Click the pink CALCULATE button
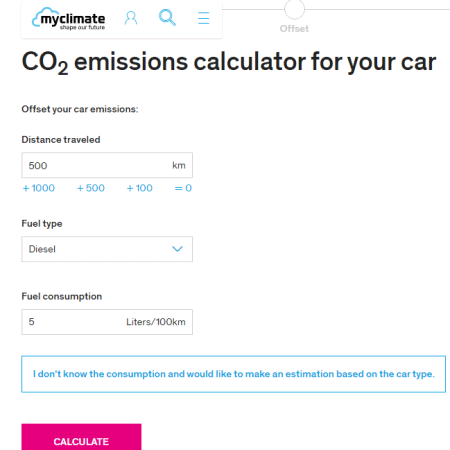Screen dimensions: 450x450 81,437
